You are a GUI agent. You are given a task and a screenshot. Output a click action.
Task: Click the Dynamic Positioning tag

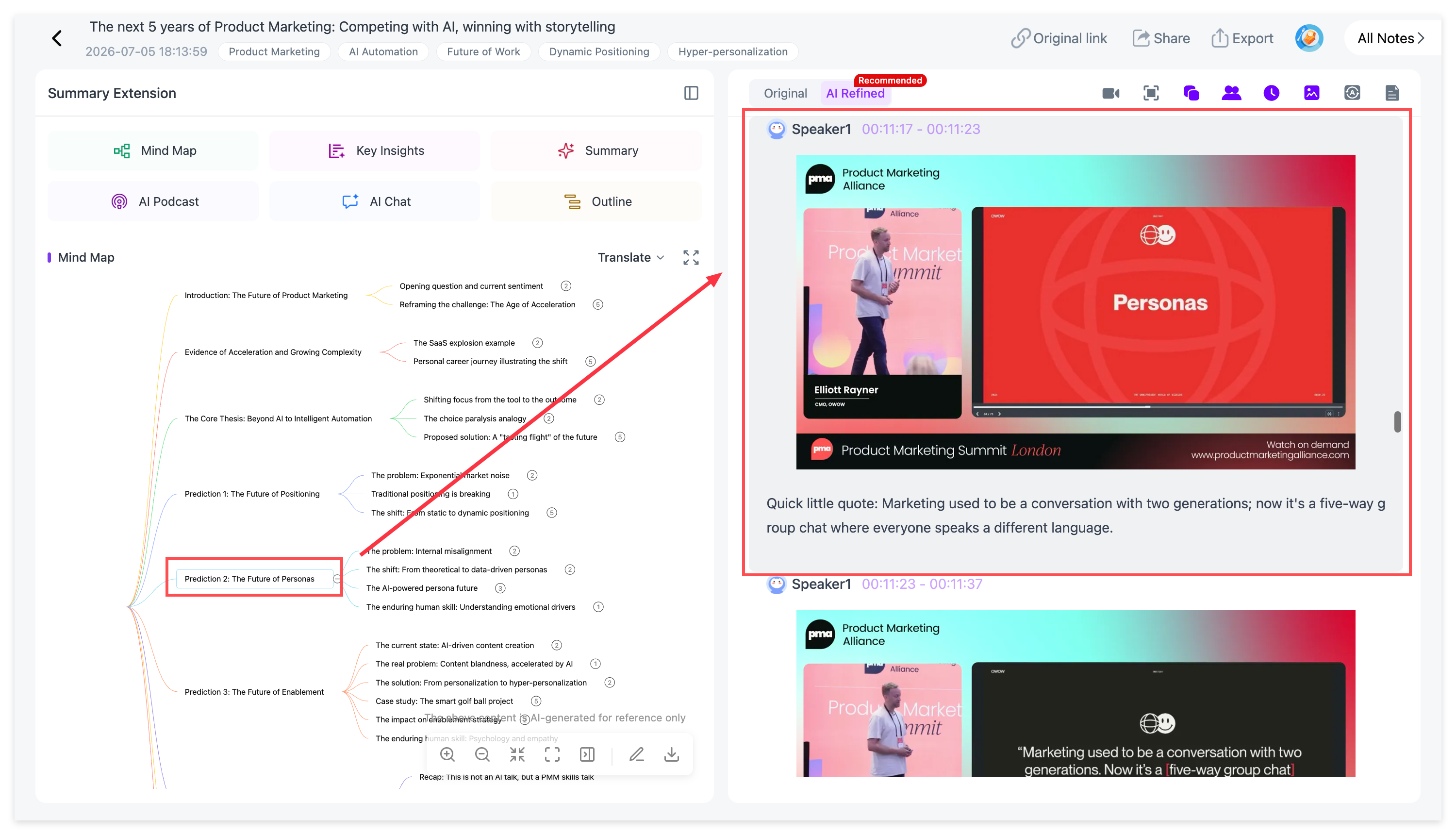(599, 51)
